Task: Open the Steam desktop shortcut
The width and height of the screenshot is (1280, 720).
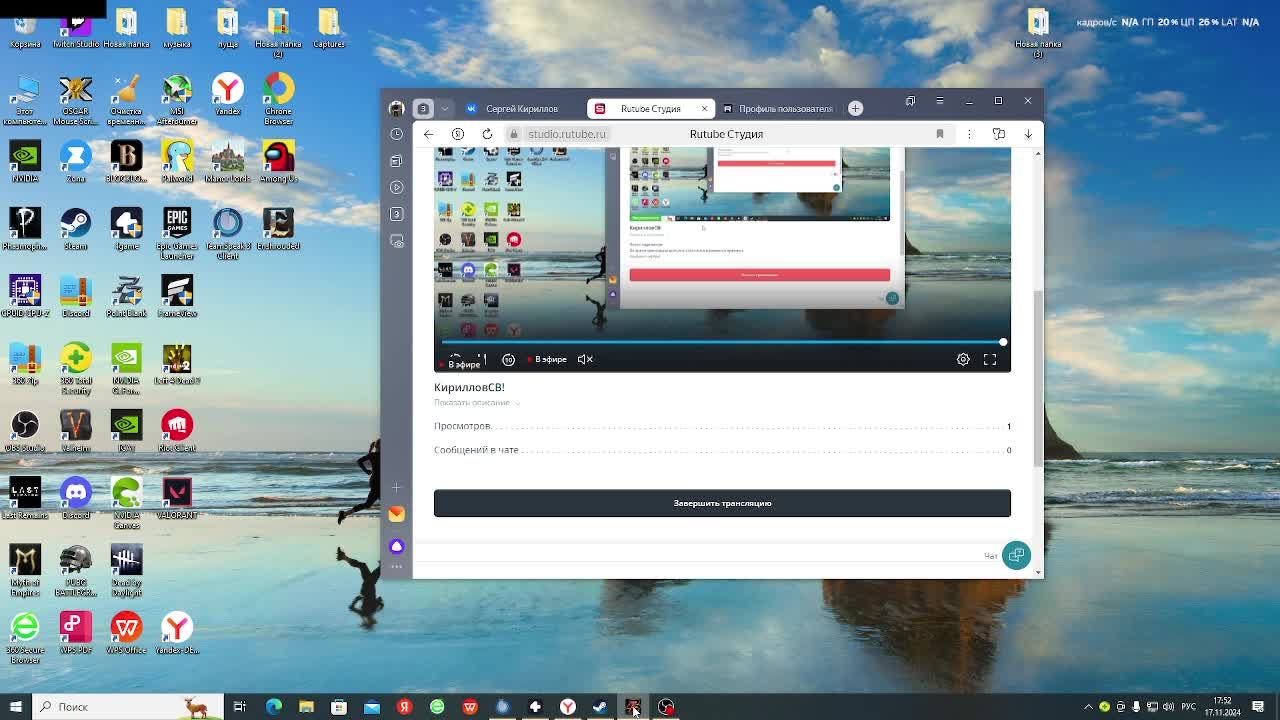Action: click(x=75, y=229)
